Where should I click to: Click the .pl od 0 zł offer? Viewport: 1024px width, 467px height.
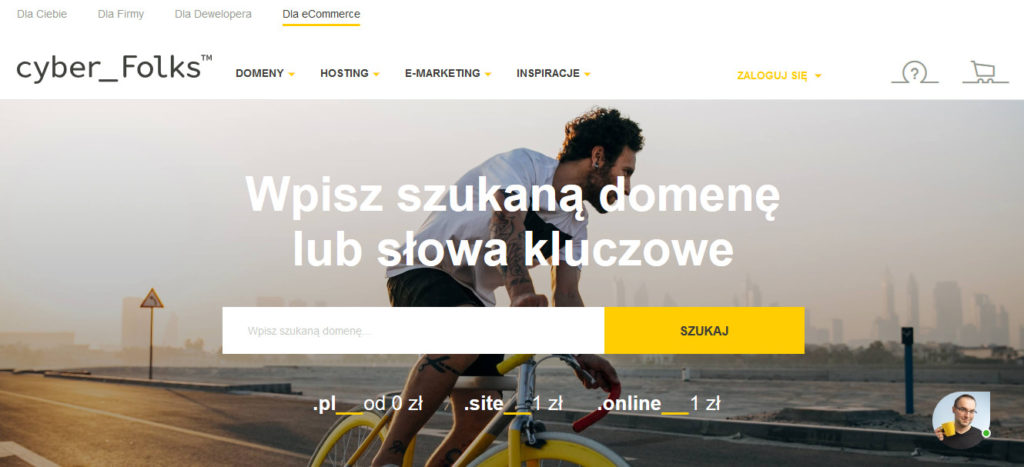click(368, 404)
